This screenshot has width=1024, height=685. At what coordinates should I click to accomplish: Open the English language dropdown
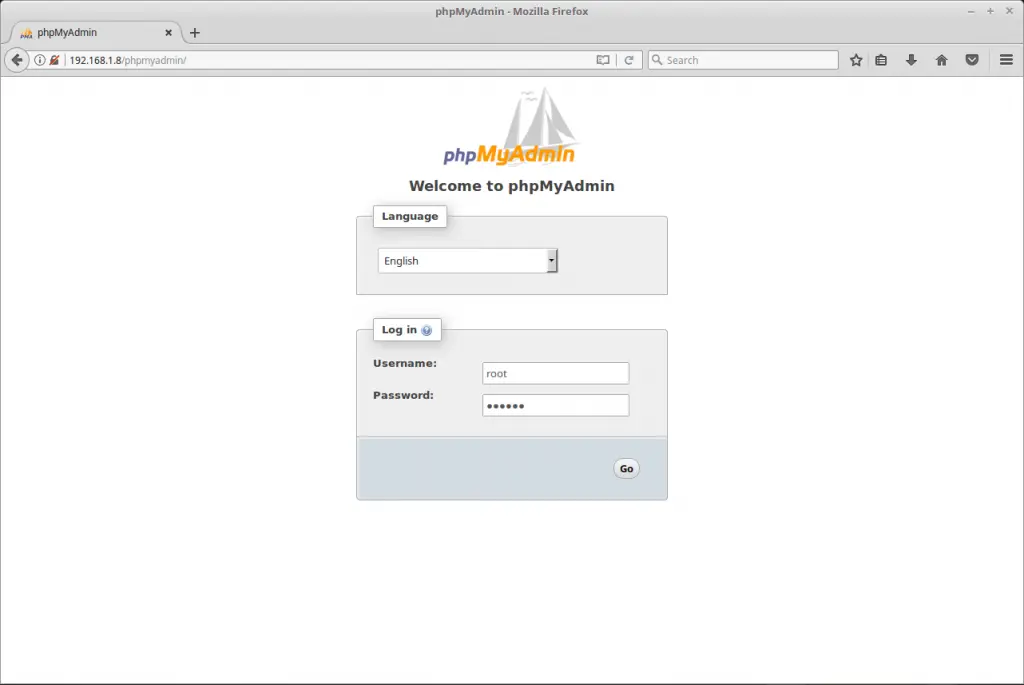click(468, 261)
